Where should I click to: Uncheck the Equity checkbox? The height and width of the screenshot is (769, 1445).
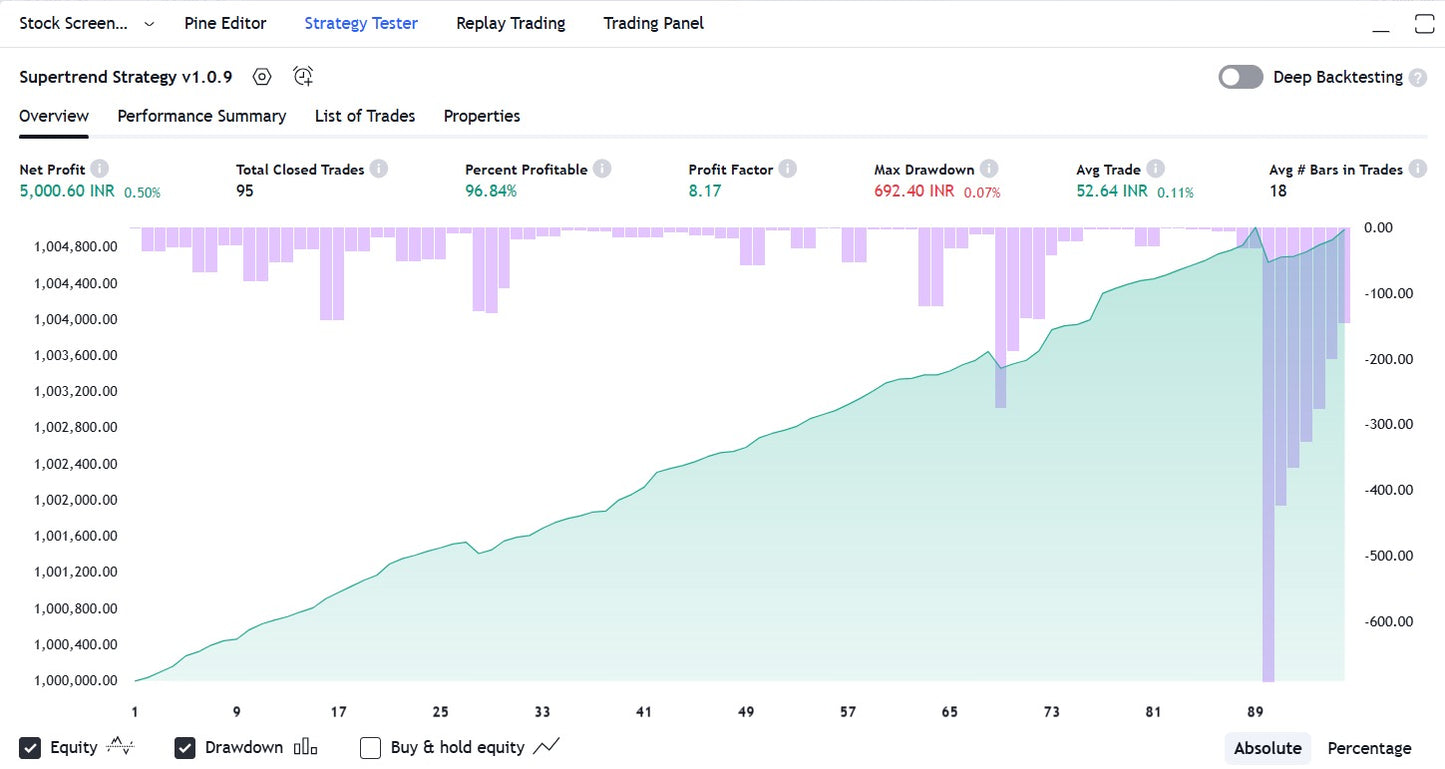tap(30, 747)
